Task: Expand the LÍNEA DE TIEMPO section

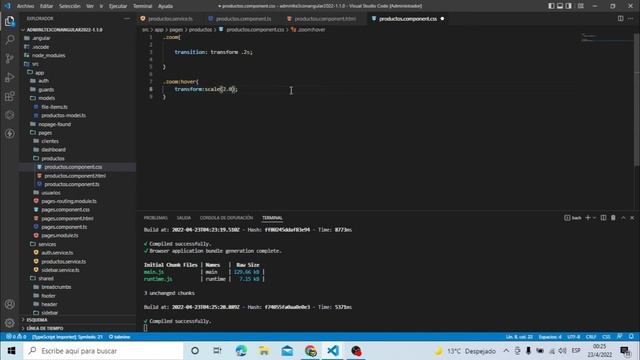Action: [45, 329]
